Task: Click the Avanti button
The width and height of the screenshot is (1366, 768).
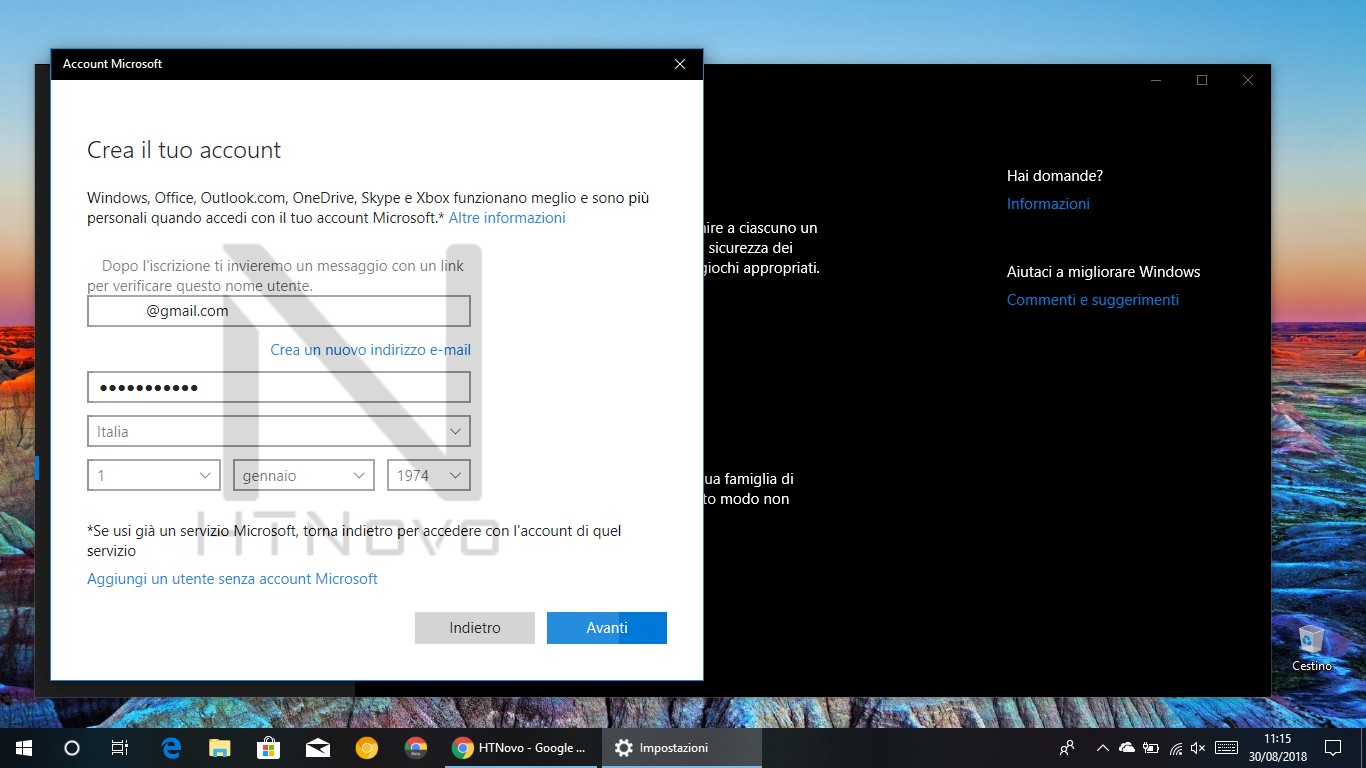Action: click(x=607, y=628)
